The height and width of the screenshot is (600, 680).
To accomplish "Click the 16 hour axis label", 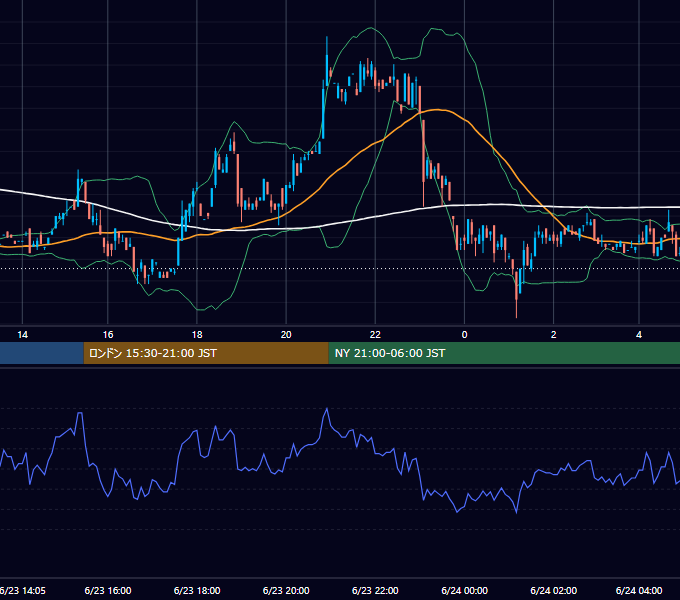I will [108, 335].
